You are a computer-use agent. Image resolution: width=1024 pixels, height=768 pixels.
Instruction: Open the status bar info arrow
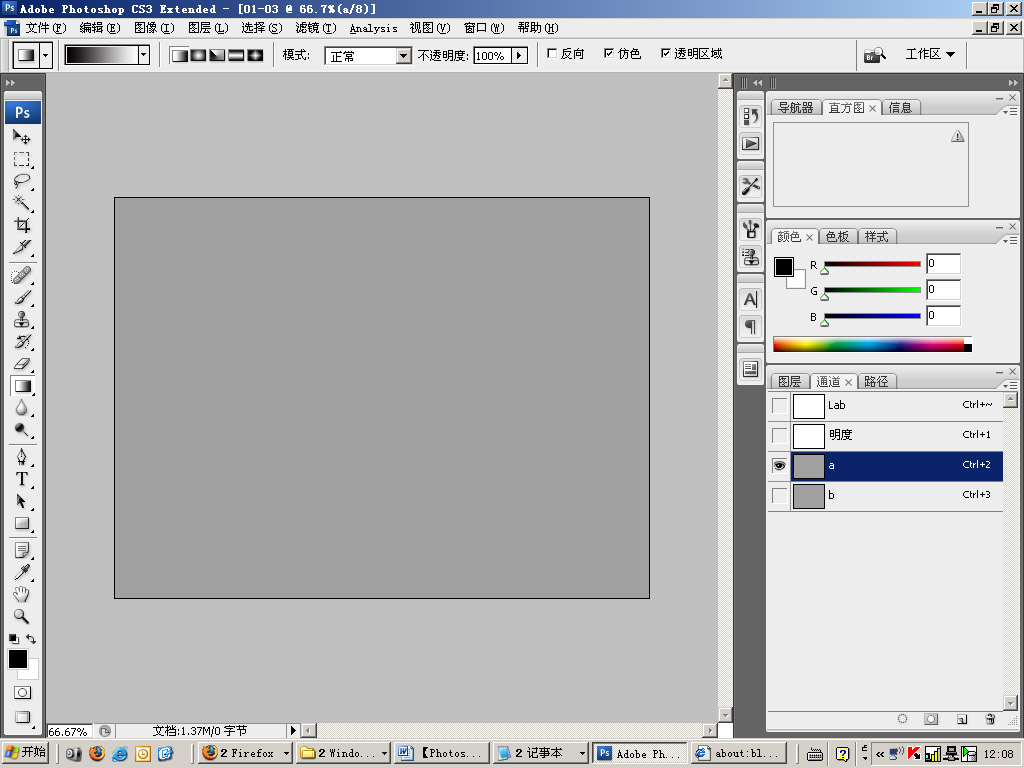pos(293,730)
